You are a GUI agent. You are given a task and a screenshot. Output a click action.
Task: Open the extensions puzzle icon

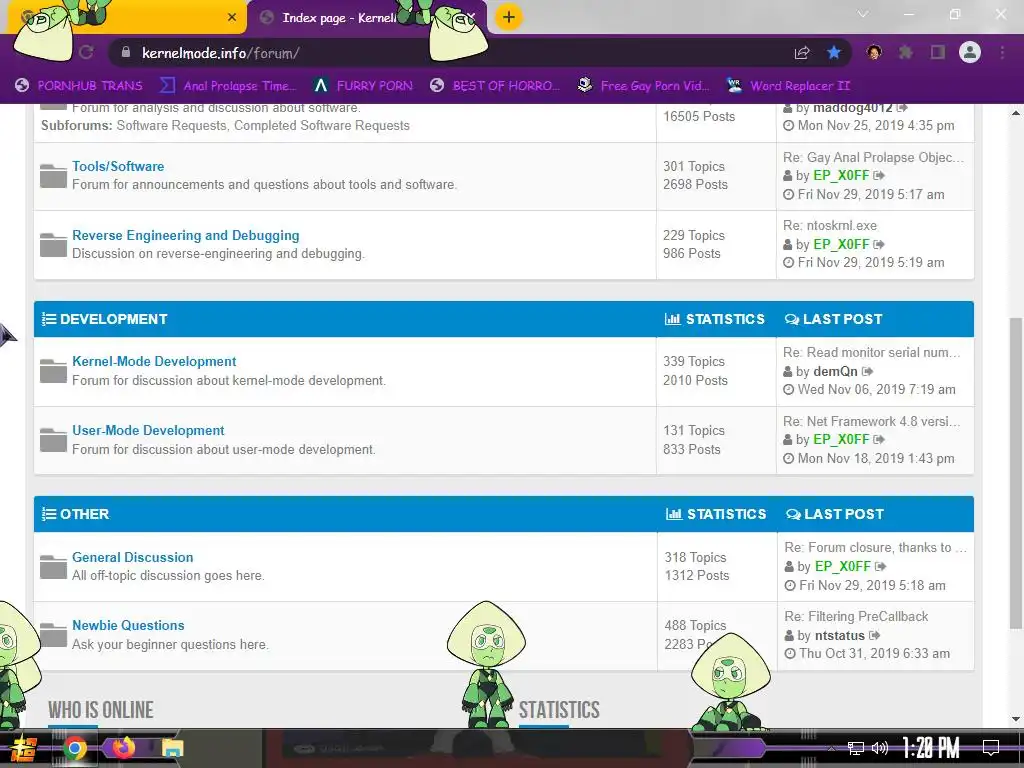(906, 52)
